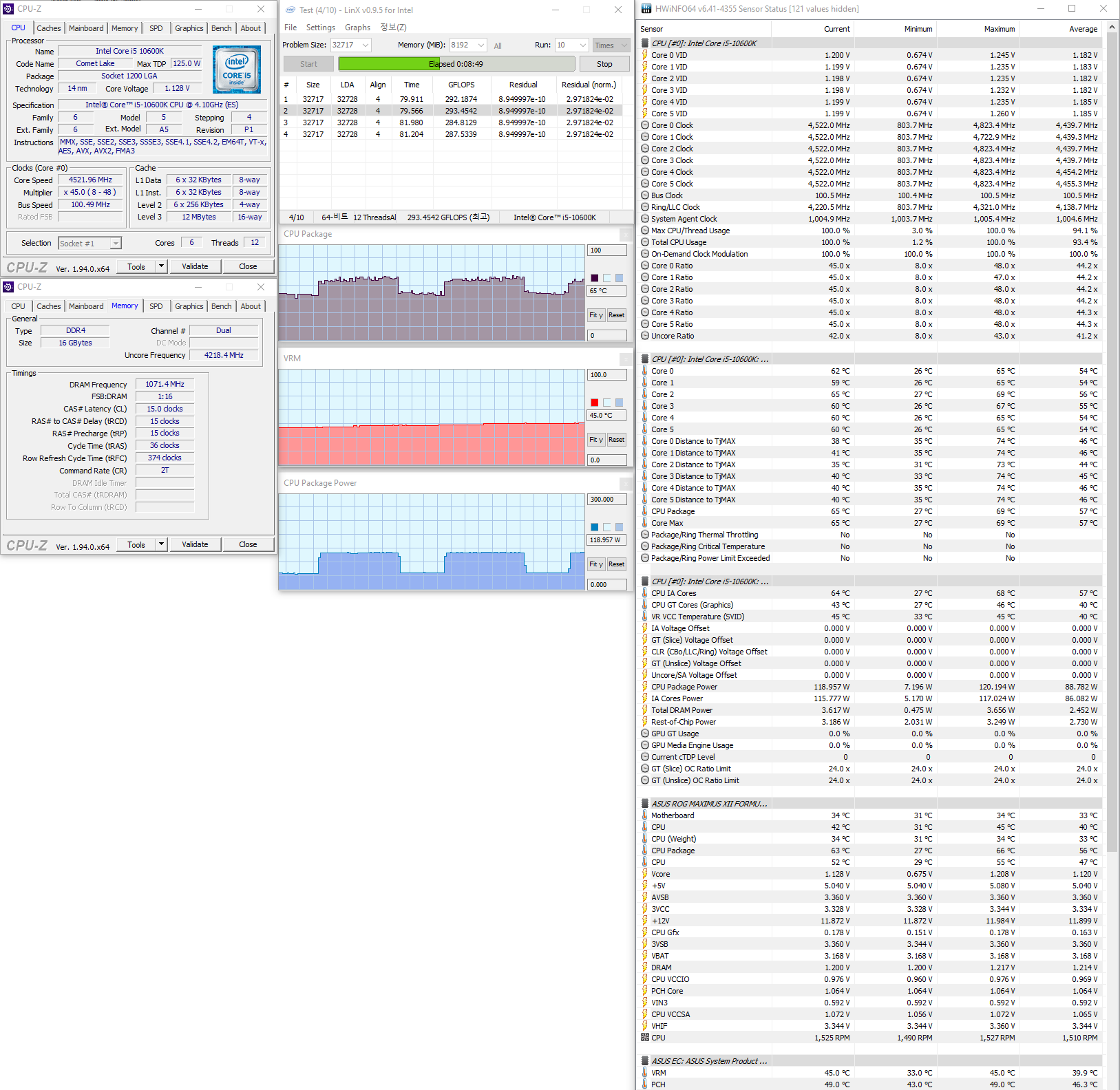Expand the Run count dropdown in LinX
Screen dimensions: 1120x1090
tap(582, 45)
